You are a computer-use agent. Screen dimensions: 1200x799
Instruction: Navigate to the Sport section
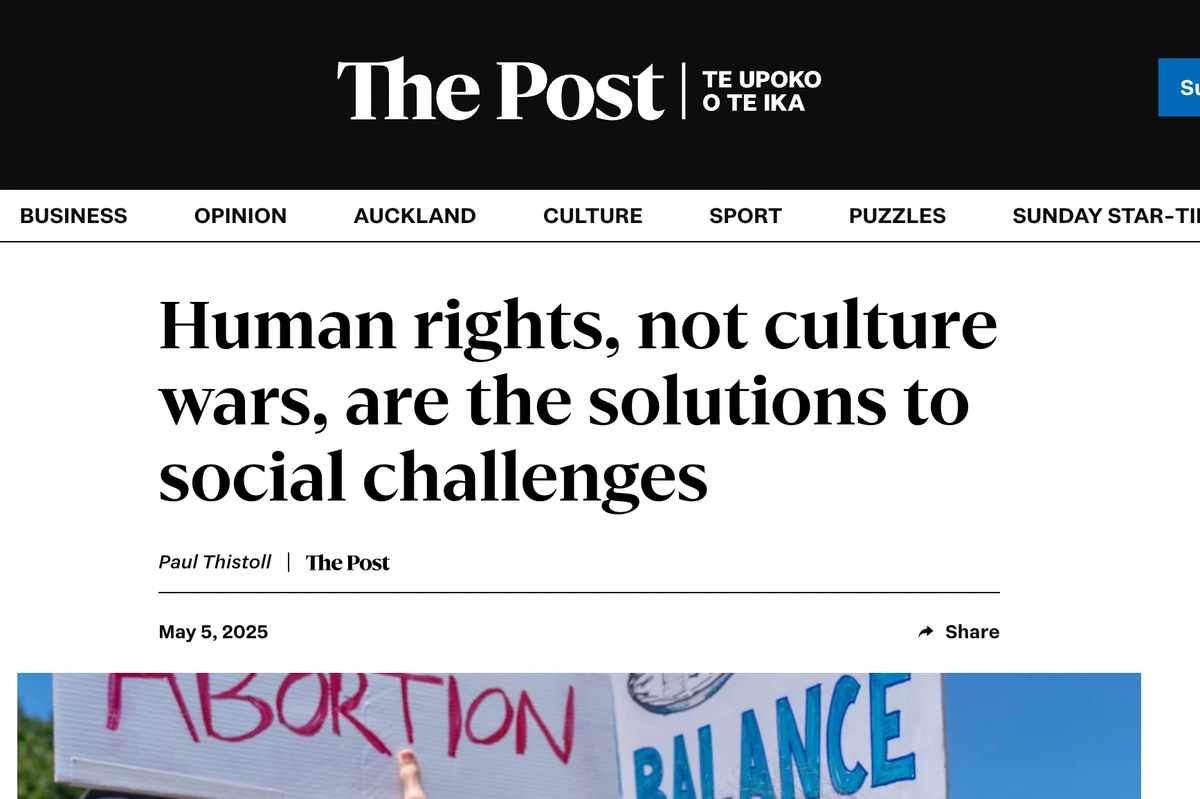point(745,216)
